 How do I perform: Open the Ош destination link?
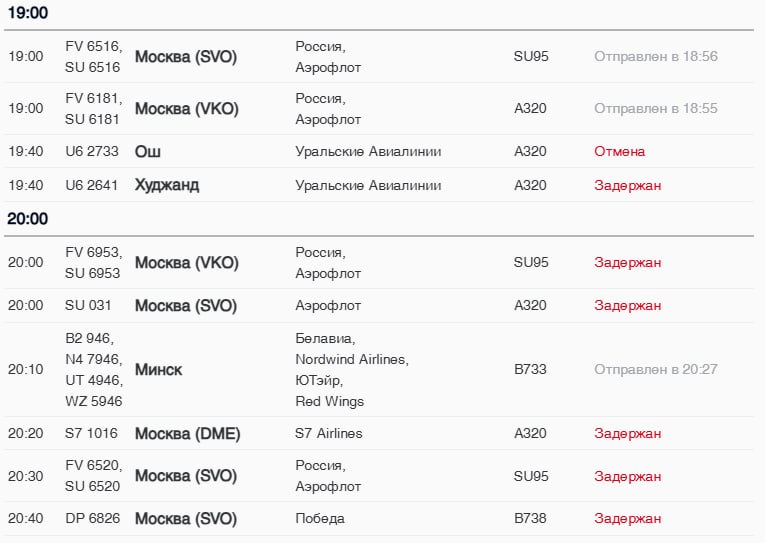pos(148,151)
